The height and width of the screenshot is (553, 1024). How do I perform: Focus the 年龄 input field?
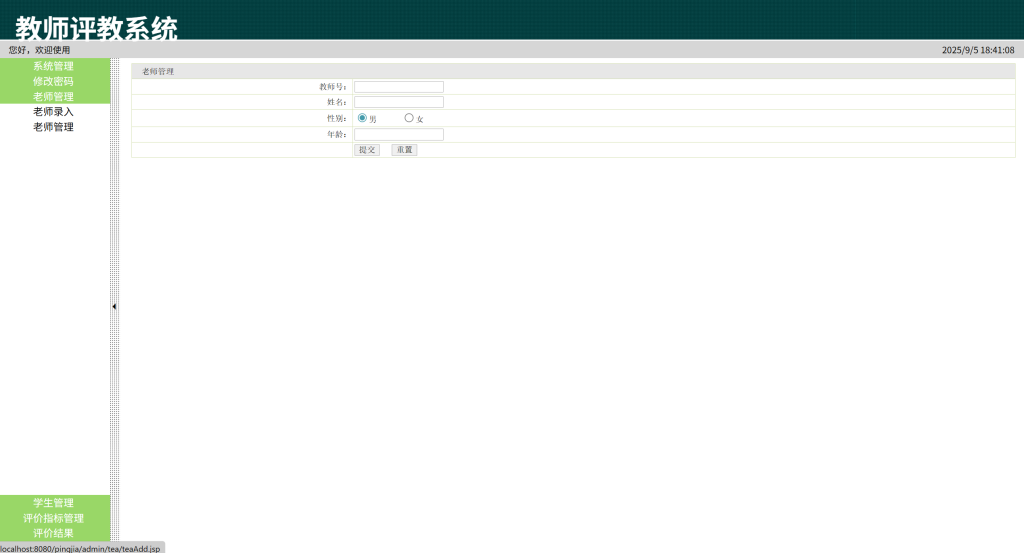click(x=399, y=134)
